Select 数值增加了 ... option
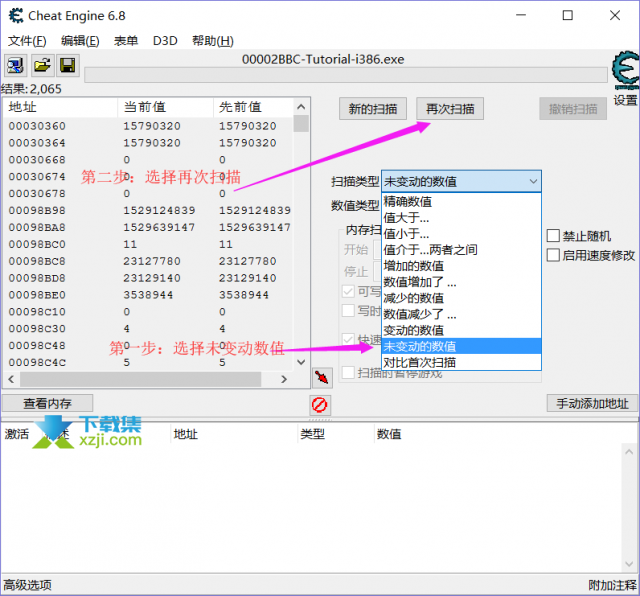This screenshot has width=640, height=596. tap(461, 282)
